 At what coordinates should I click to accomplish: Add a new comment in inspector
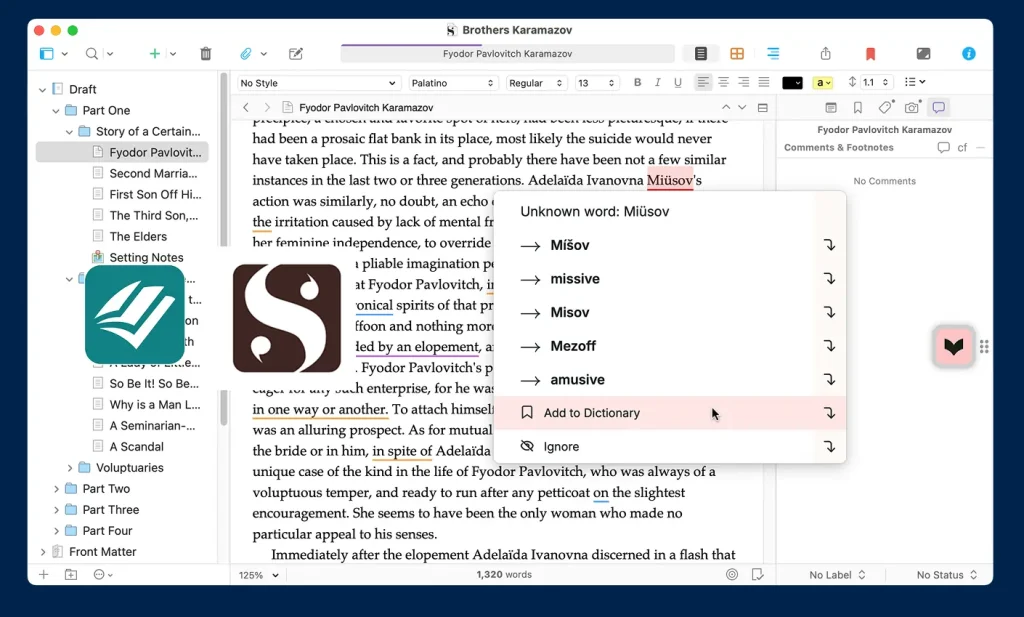[944, 148]
